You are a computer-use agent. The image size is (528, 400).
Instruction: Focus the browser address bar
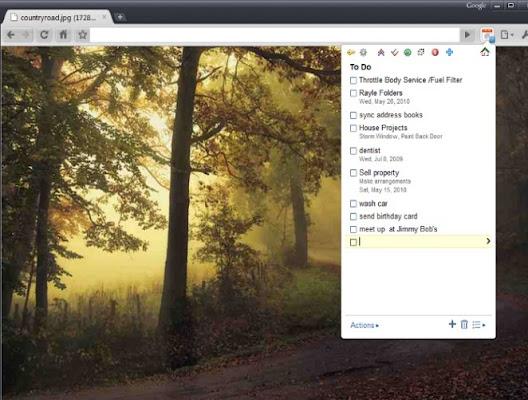pos(274,35)
